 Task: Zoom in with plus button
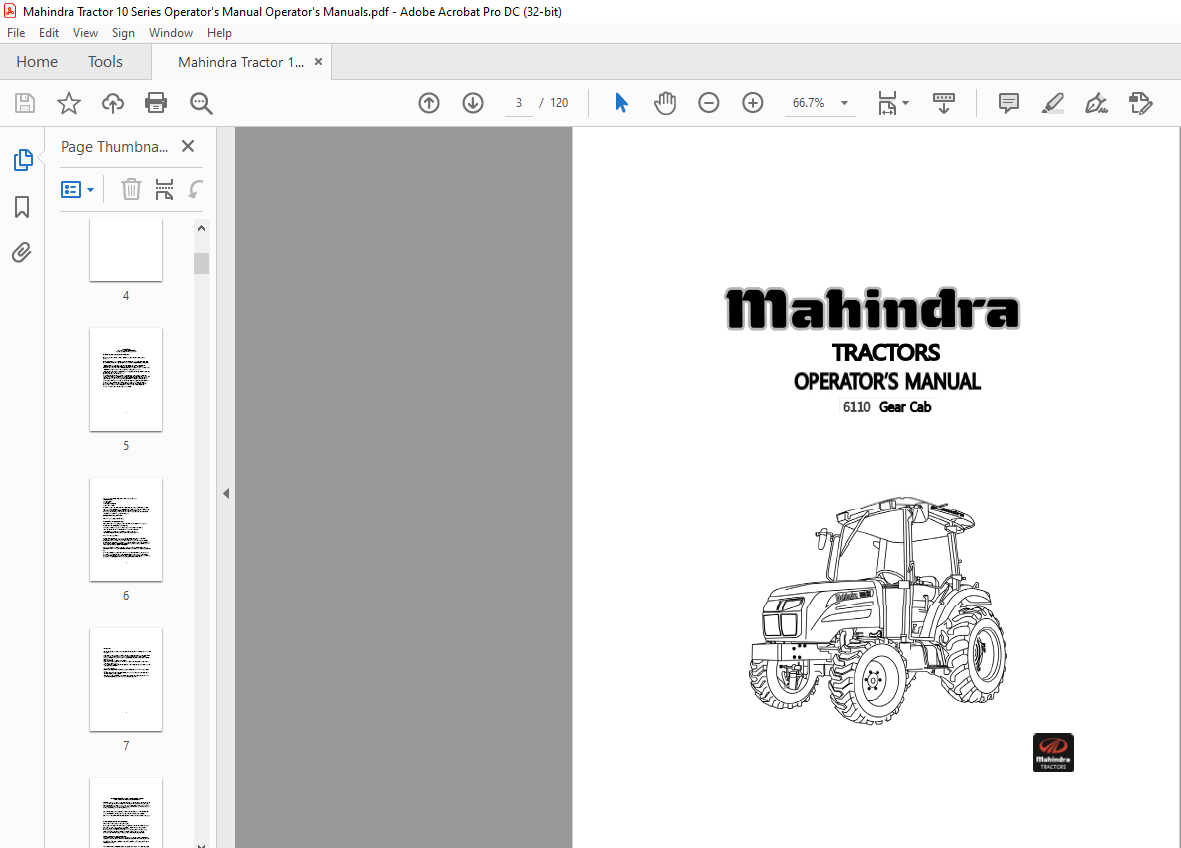point(752,103)
